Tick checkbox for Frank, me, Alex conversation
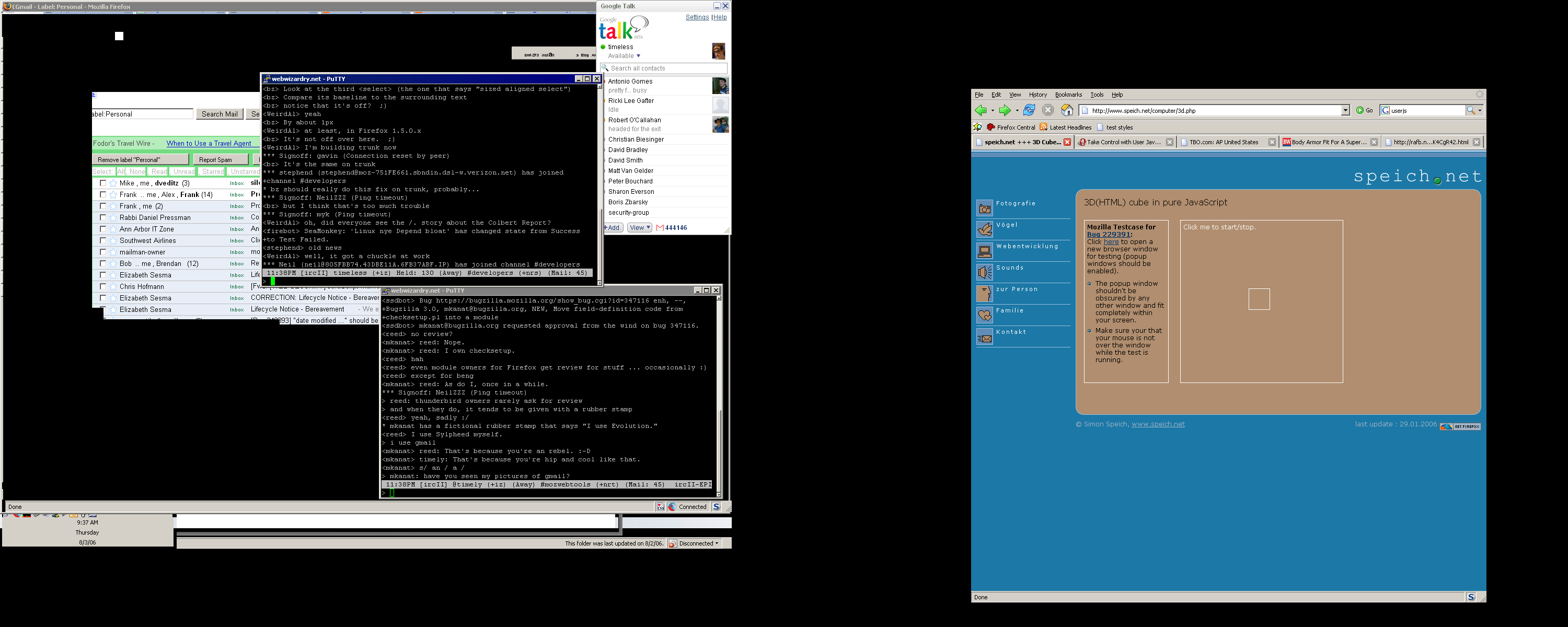The width and height of the screenshot is (1568, 627). pos(103,195)
